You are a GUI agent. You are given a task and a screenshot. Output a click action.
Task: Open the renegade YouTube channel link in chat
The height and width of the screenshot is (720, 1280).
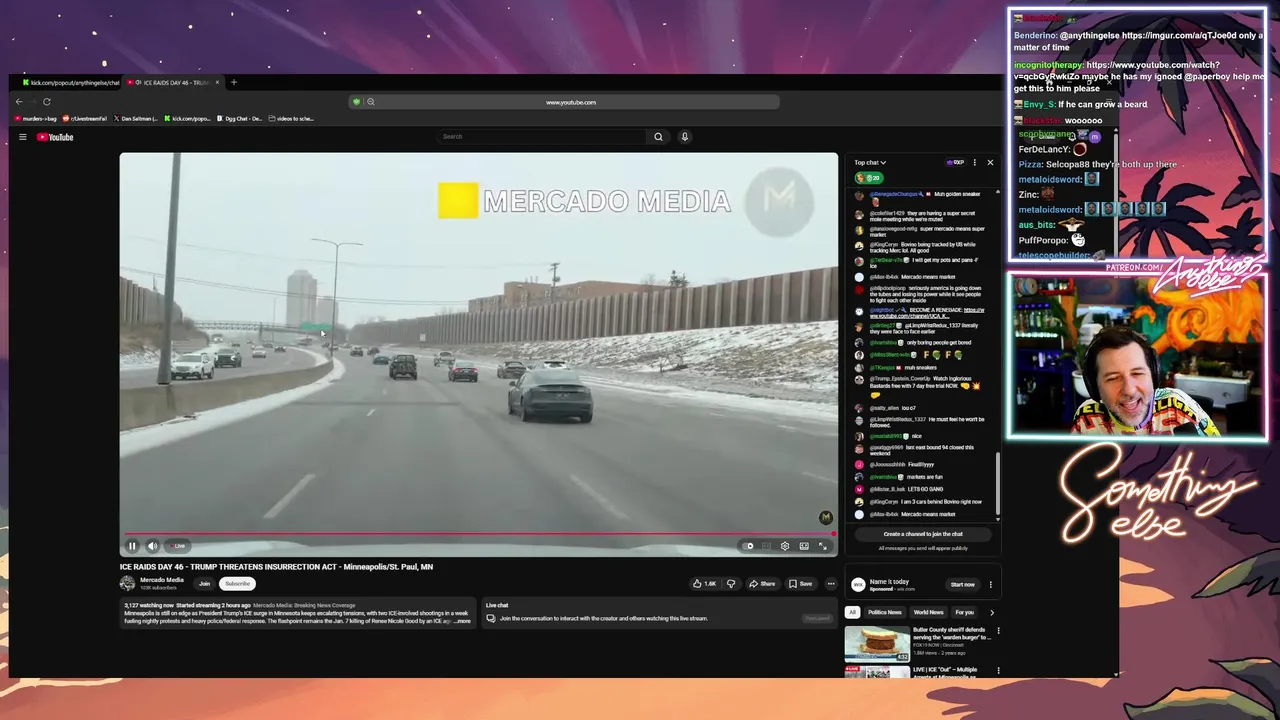(x=927, y=313)
